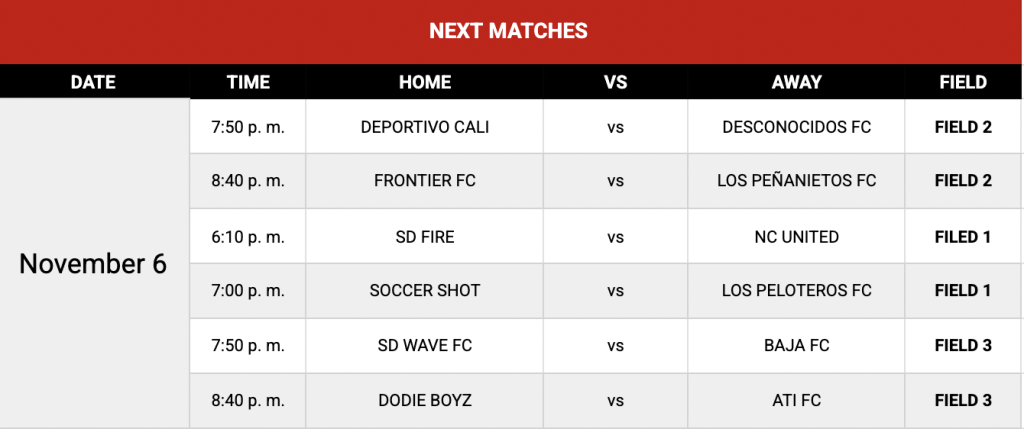
Task: Select the DESCONOCIDOS FC away team
Action: (x=796, y=127)
